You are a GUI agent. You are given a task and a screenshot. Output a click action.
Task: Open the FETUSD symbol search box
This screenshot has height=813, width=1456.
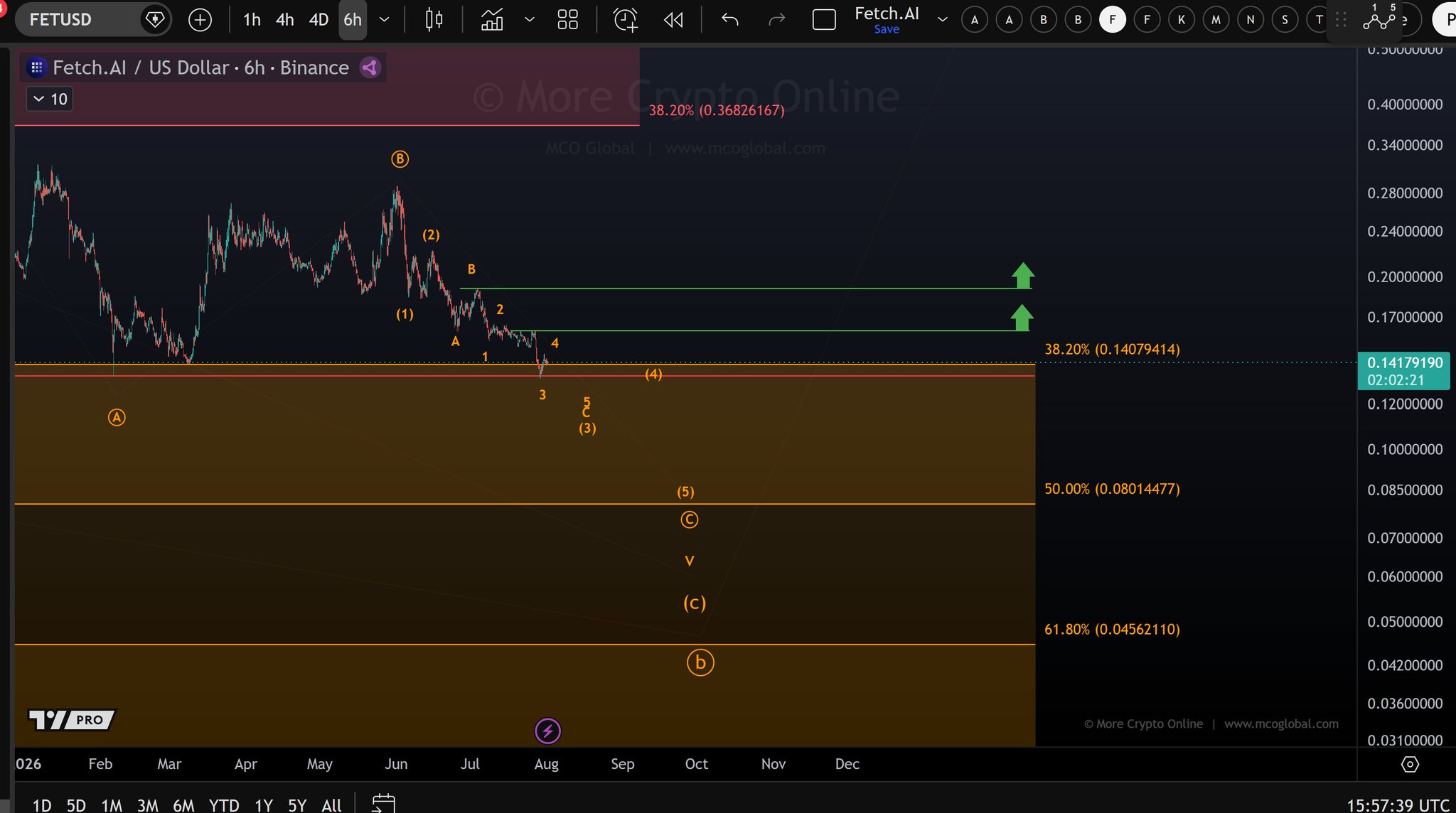click(92, 19)
